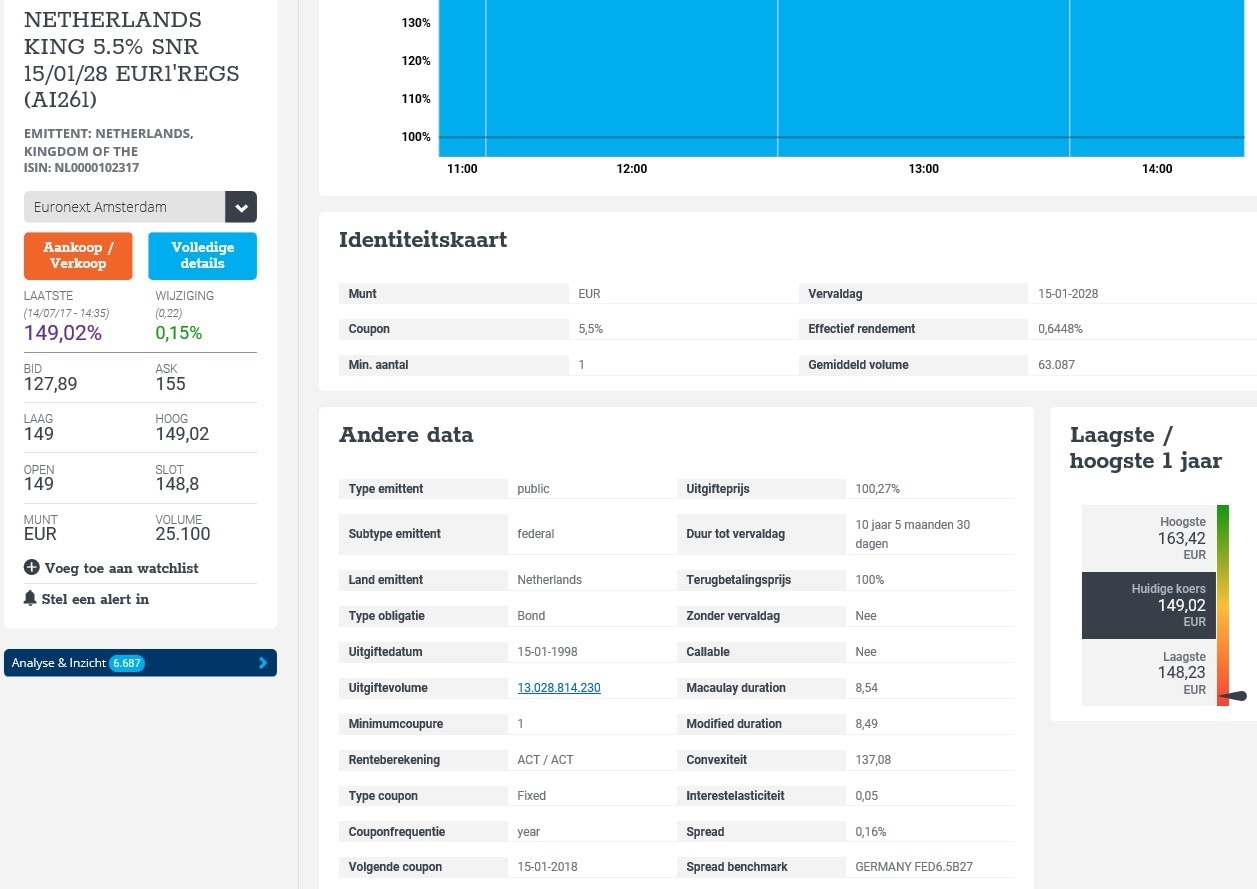Click the change value 0,15%
1257x889 pixels.
coord(179,333)
